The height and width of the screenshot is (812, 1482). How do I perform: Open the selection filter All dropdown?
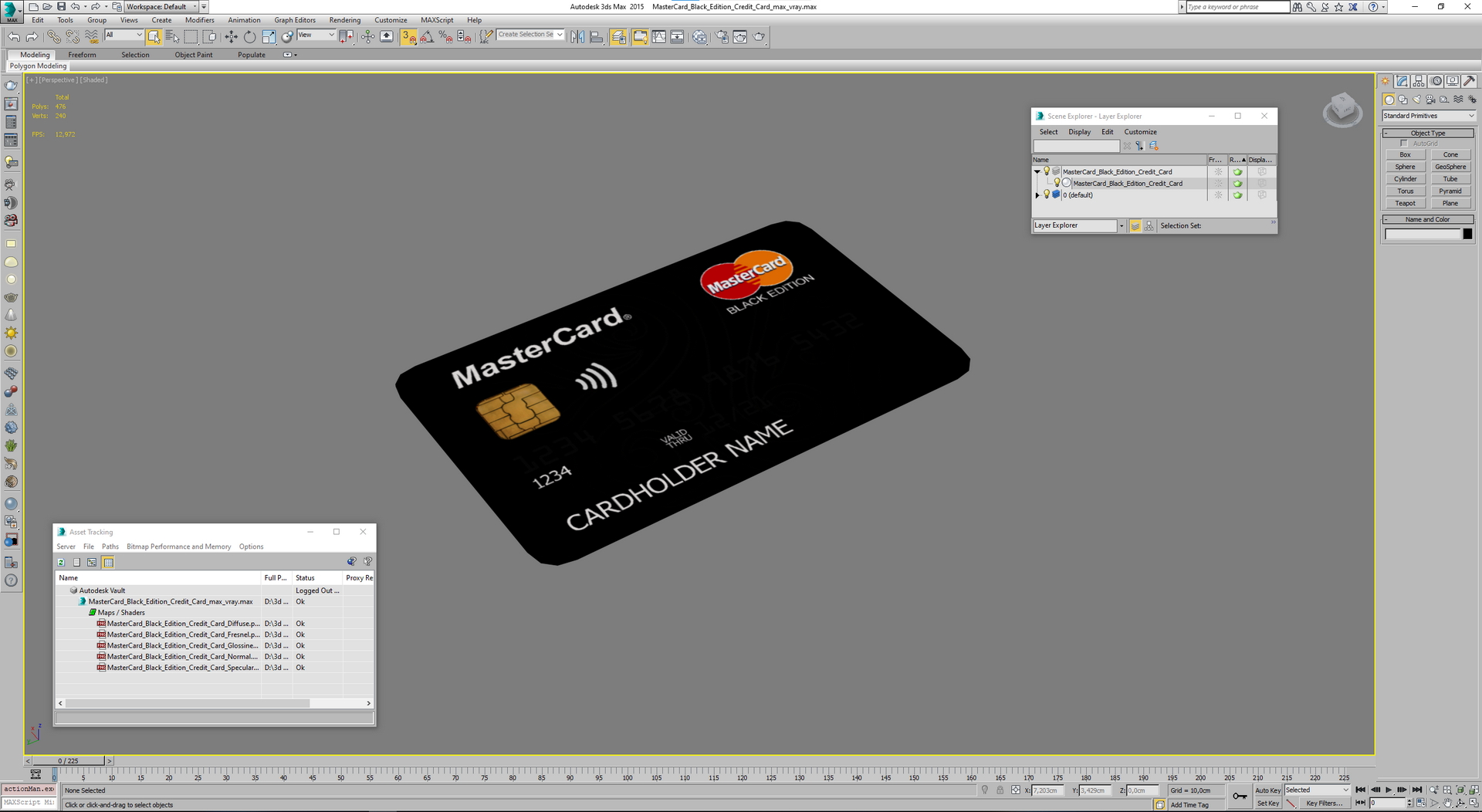[x=123, y=35]
